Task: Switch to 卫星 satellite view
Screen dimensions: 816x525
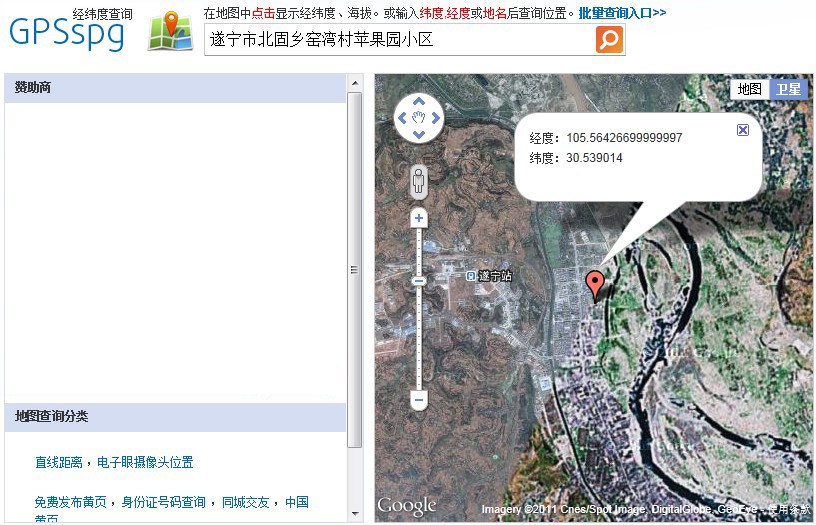Action: tap(788, 89)
